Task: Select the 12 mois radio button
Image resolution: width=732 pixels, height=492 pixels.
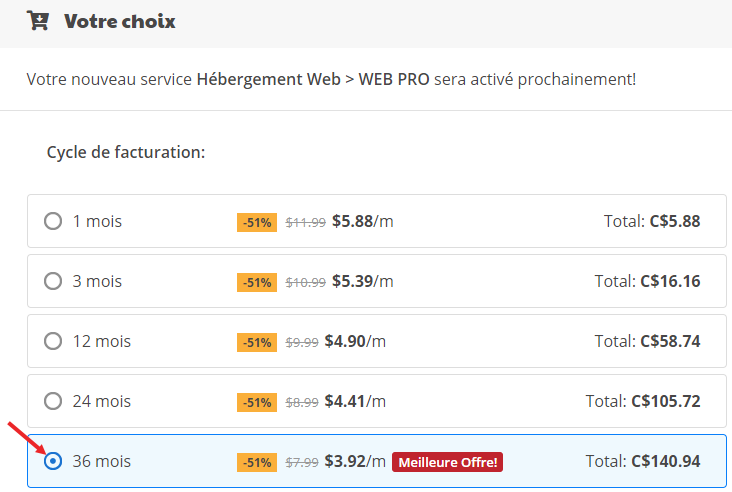Action: pos(53,342)
